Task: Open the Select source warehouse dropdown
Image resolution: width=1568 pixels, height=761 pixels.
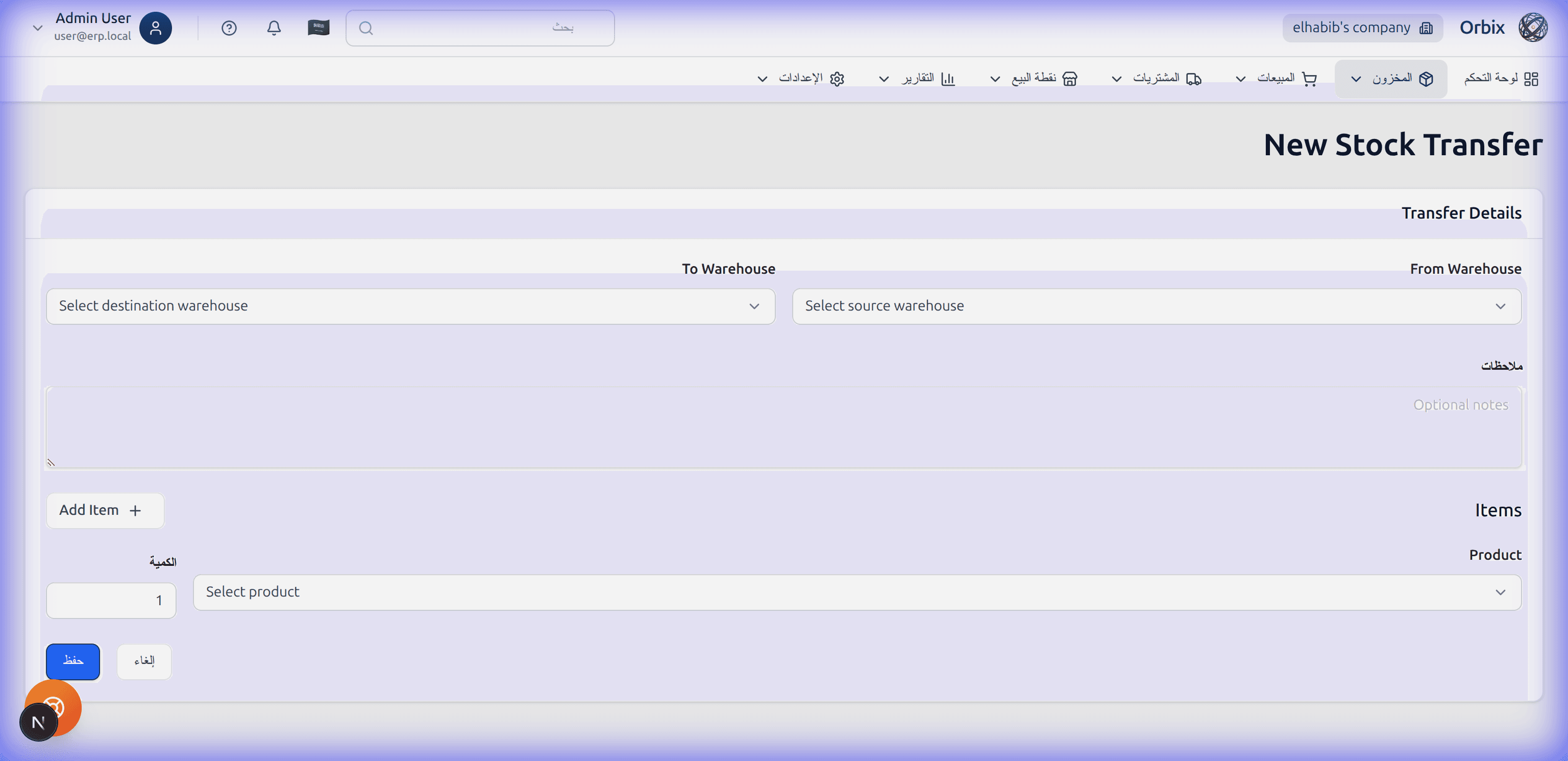Action: point(1156,306)
